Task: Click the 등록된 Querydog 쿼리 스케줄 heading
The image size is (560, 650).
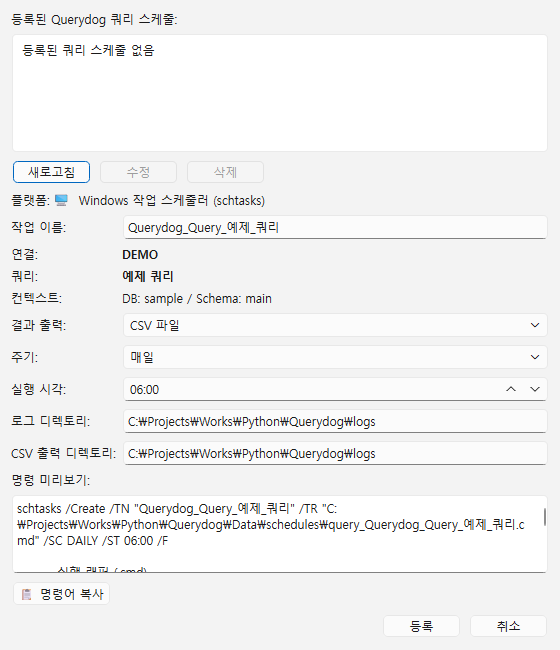Action: click(95, 19)
